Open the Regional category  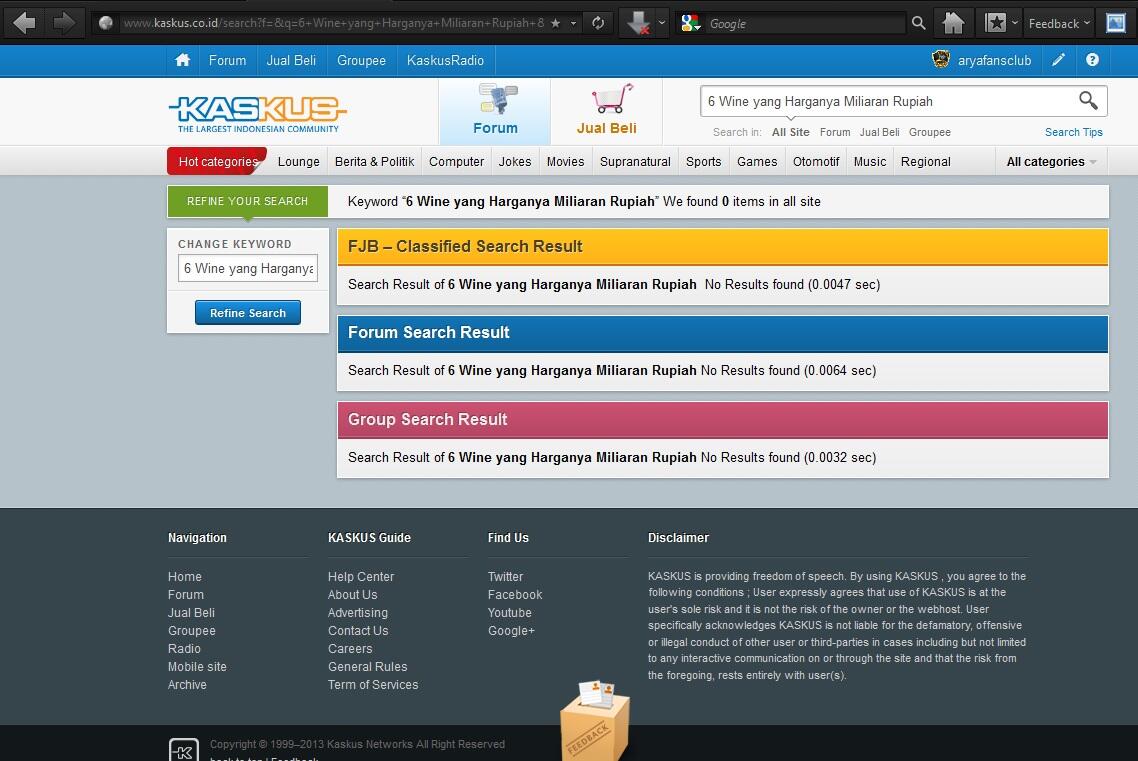(x=925, y=162)
